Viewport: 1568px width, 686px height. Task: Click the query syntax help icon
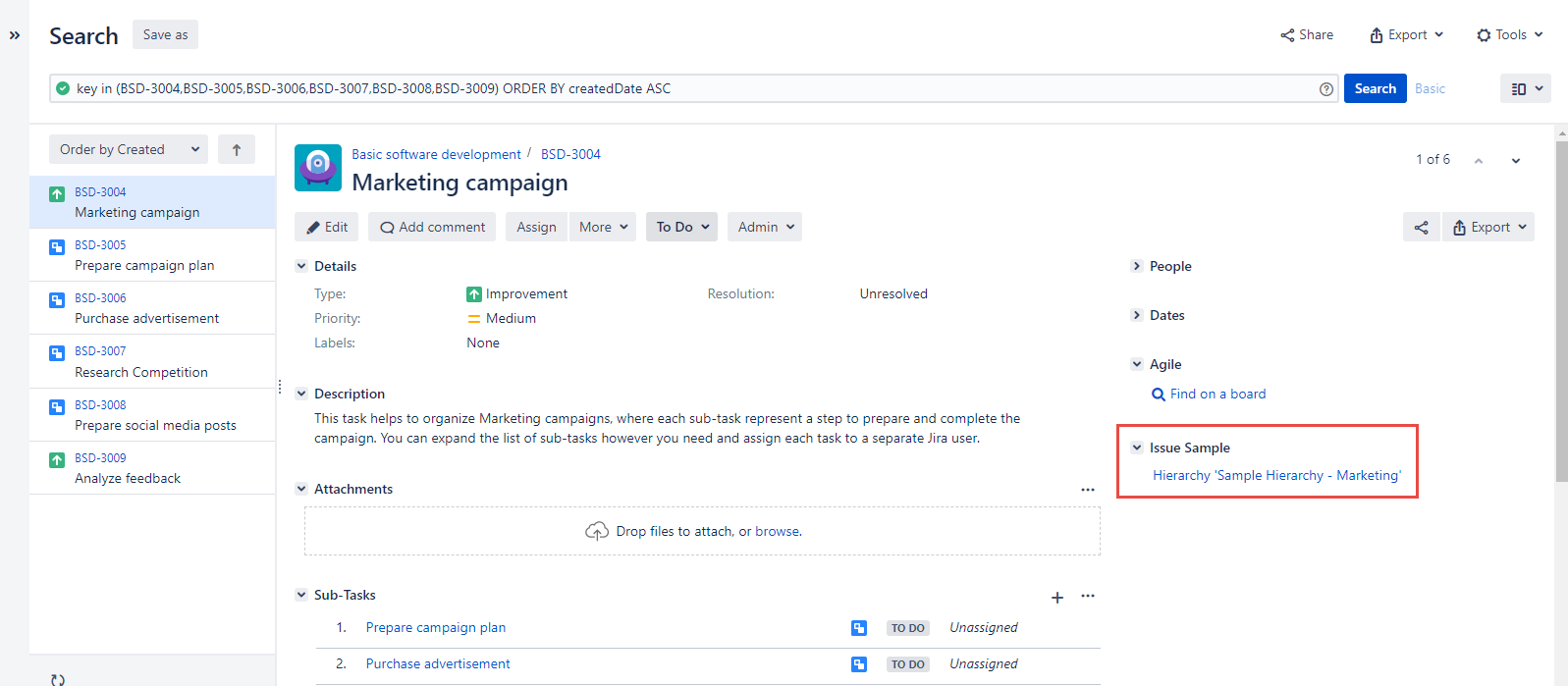[x=1326, y=89]
